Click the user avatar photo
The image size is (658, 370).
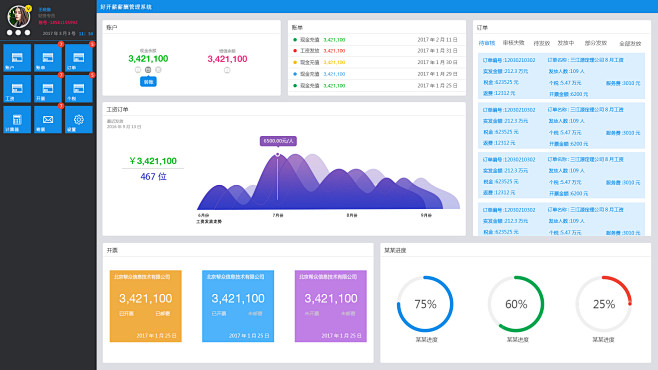pos(18,17)
